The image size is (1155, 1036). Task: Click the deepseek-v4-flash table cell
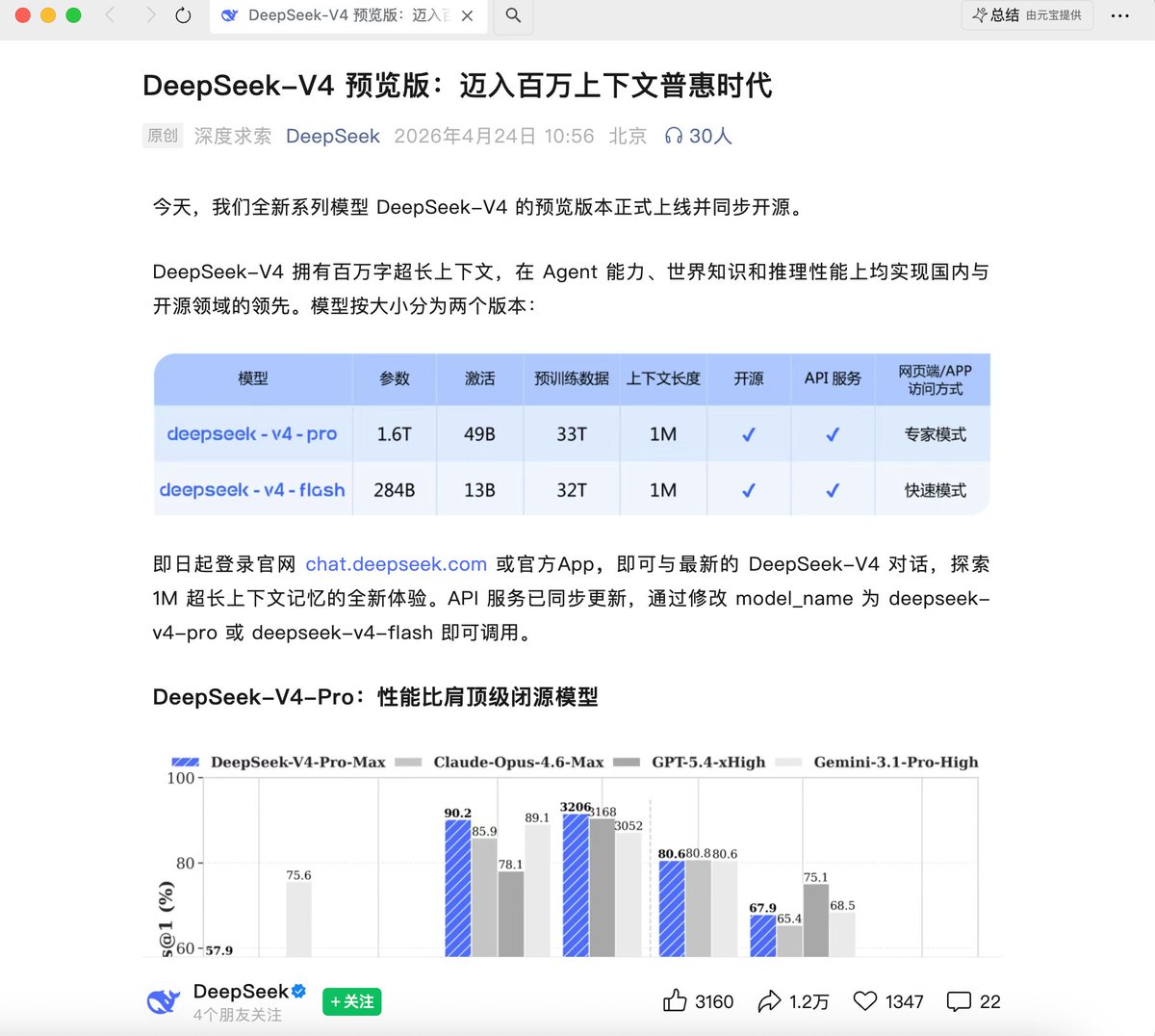[252, 490]
